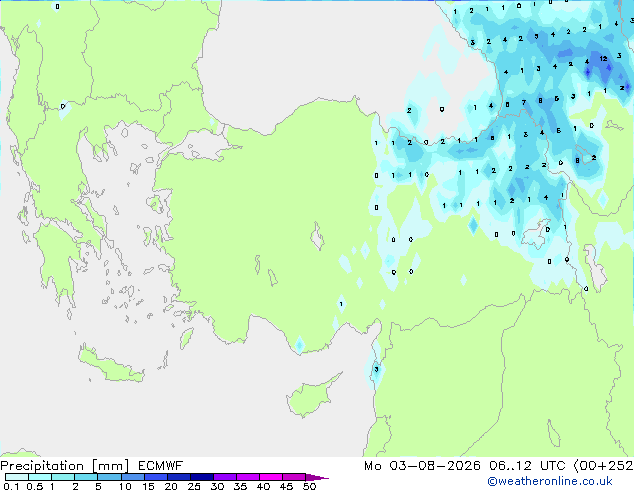Pick the 1–2 mm legend swatch
The width and height of the screenshot is (634, 490).
click(63, 477)
